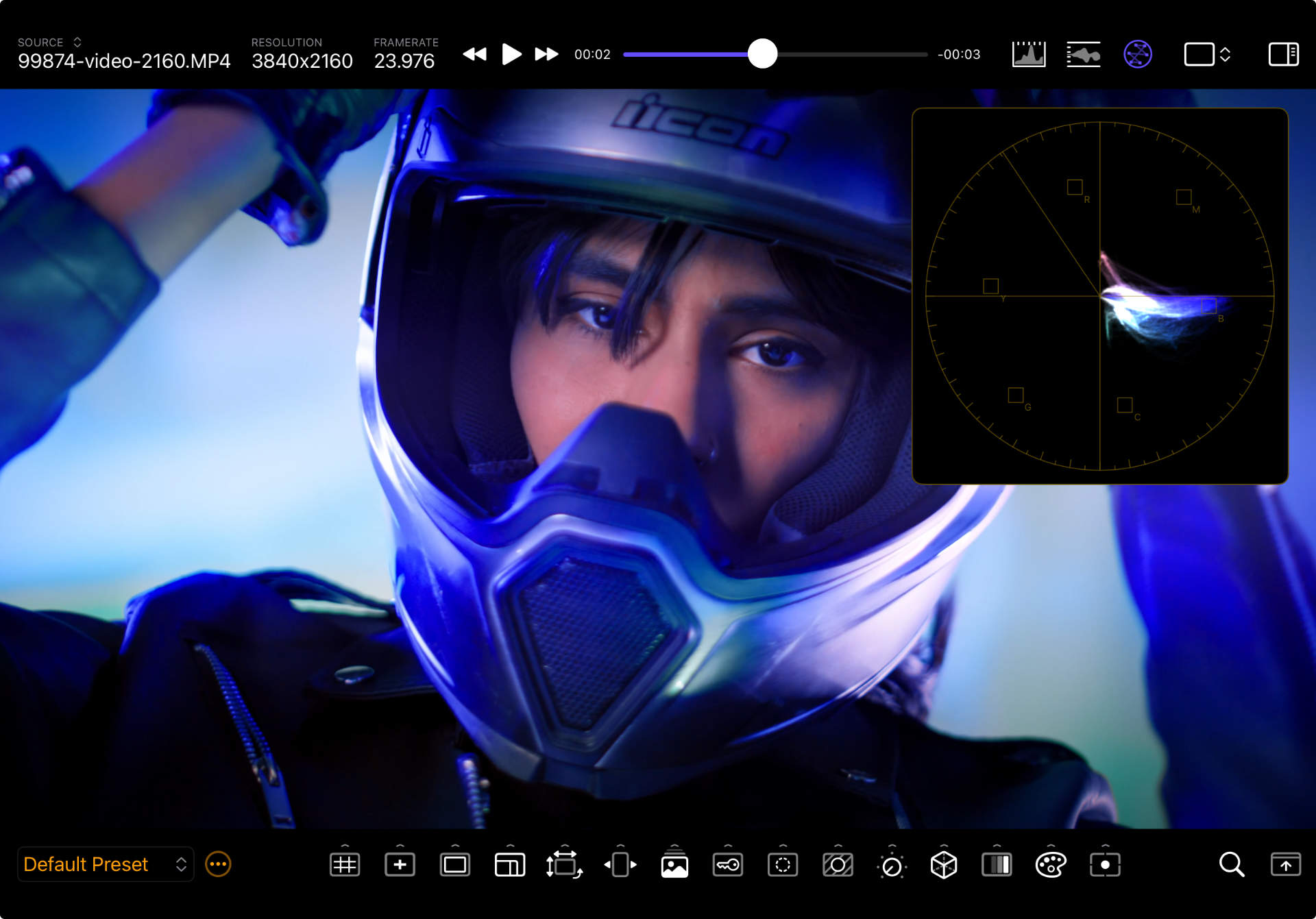The width and height of the screenshot is (1316, 919).
Task: Select the grid overlay tool
Action: 345,865
